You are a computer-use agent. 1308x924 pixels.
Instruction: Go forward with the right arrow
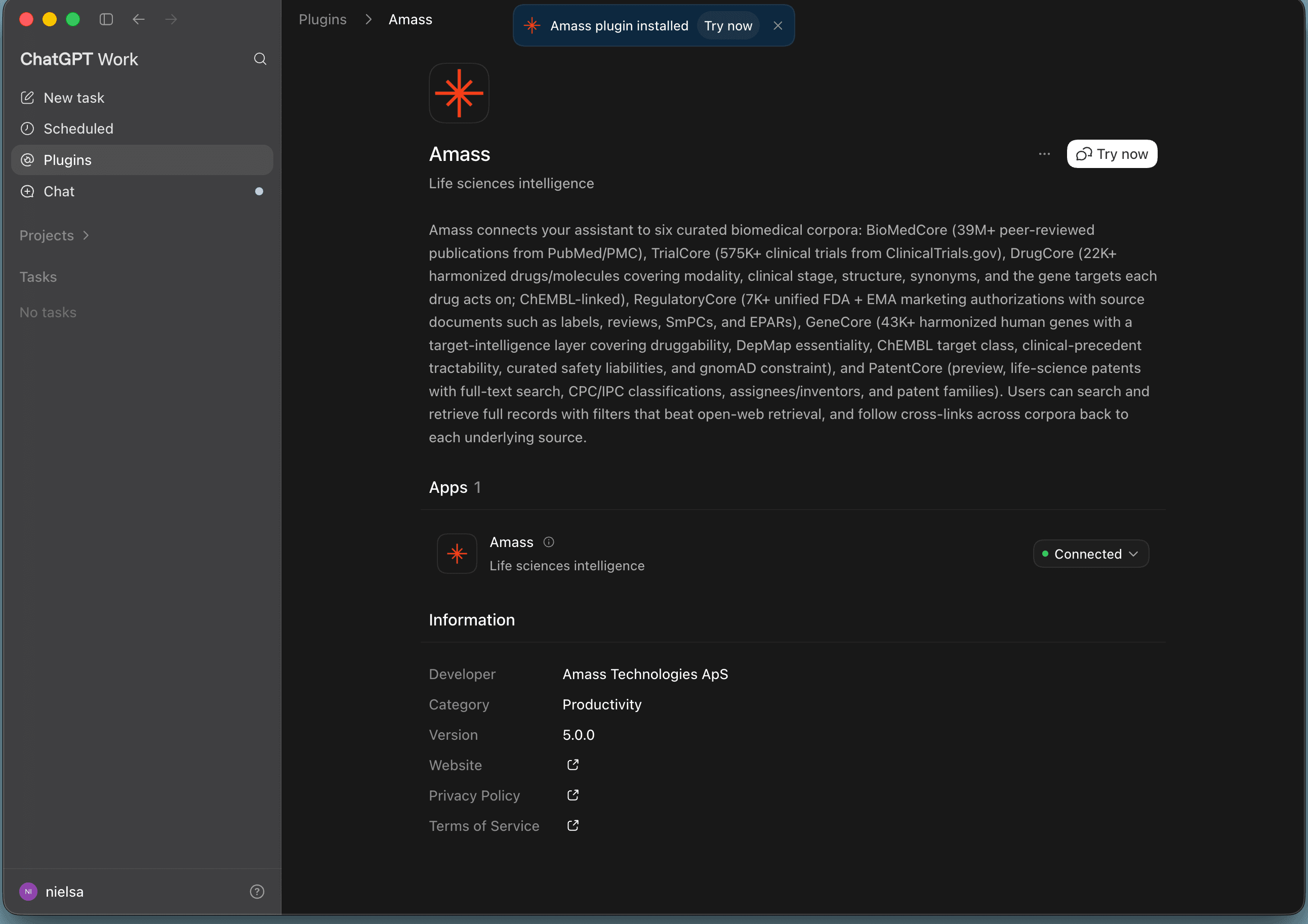(x=171, y=19)
